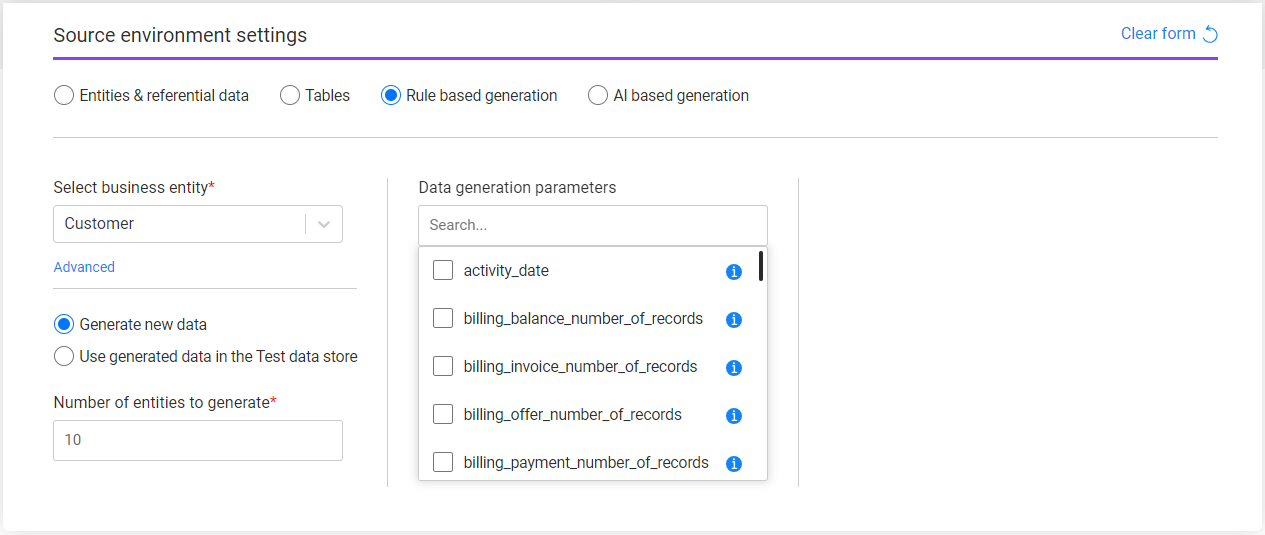This screenshot has height=535, width=1265.
Task: Click the Clear form reset link
Action: click(1168, 34)
